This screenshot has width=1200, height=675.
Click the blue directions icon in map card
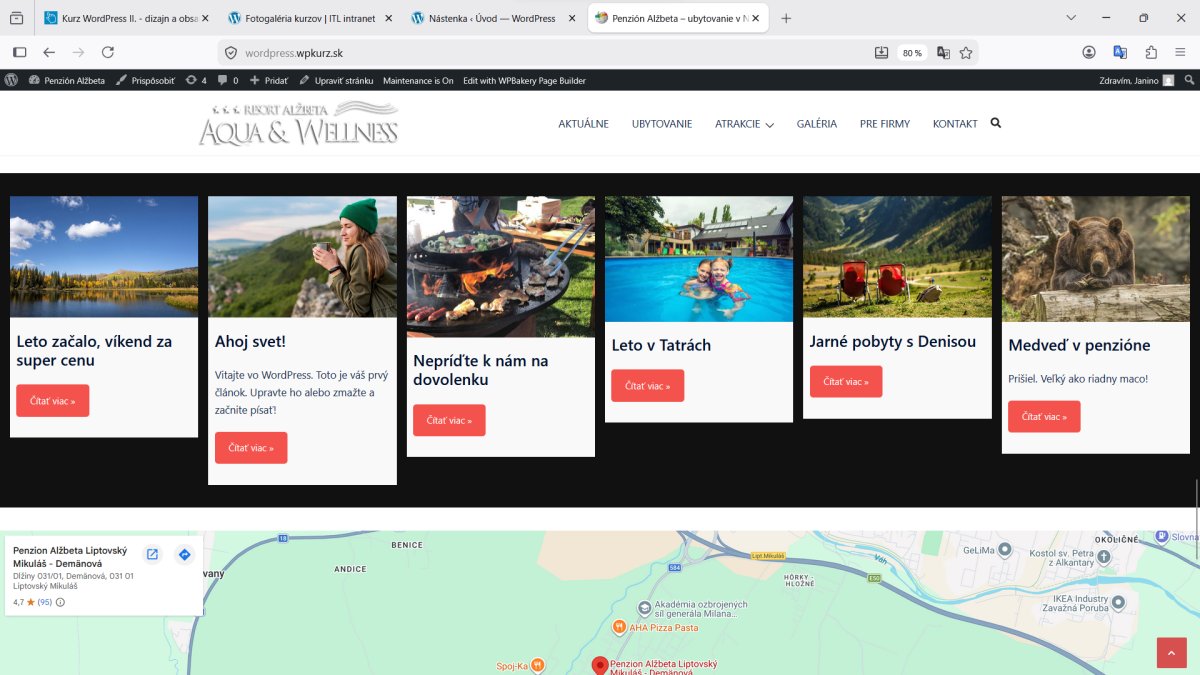pyautogui.click(x=184, y=554)
